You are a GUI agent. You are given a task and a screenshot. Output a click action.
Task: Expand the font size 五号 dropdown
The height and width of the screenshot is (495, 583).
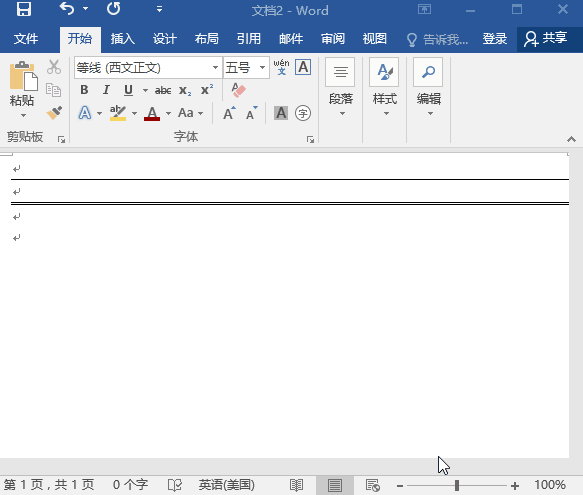pos(262,68)
